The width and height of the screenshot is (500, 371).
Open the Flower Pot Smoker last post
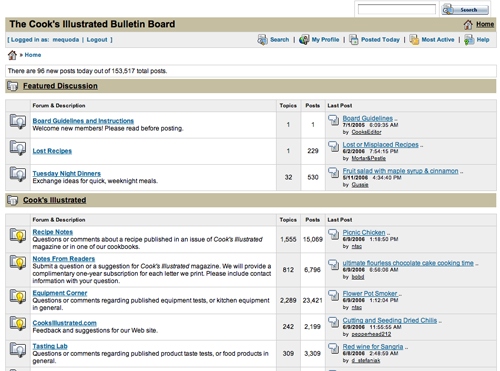370,294
